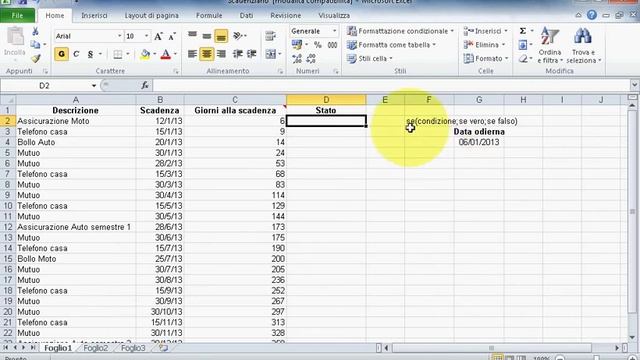Switch to the Dati tab
This screenshot has height=360, width=640.
(x=246, y=16)
